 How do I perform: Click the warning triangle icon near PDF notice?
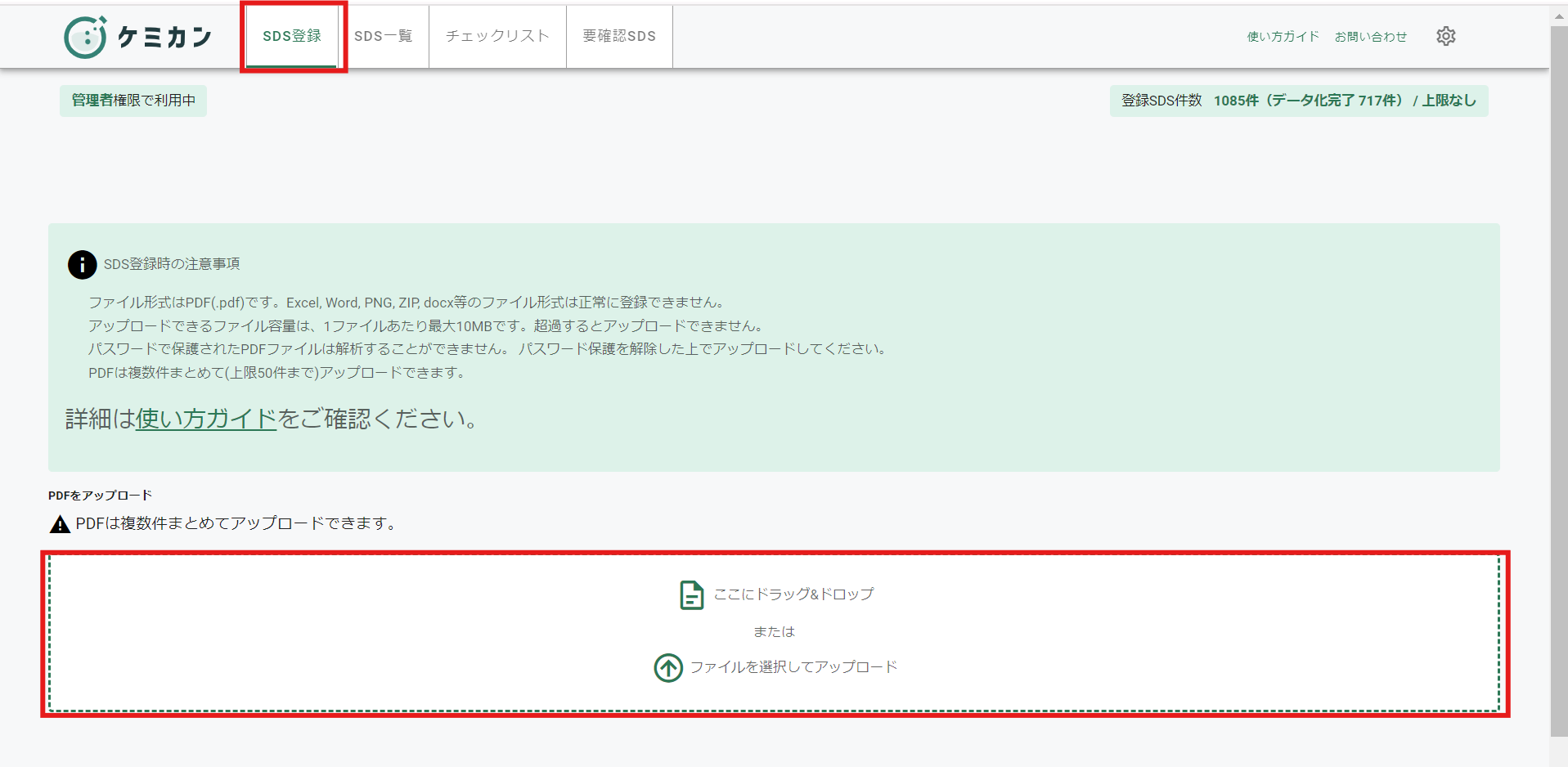pos(60,524)
